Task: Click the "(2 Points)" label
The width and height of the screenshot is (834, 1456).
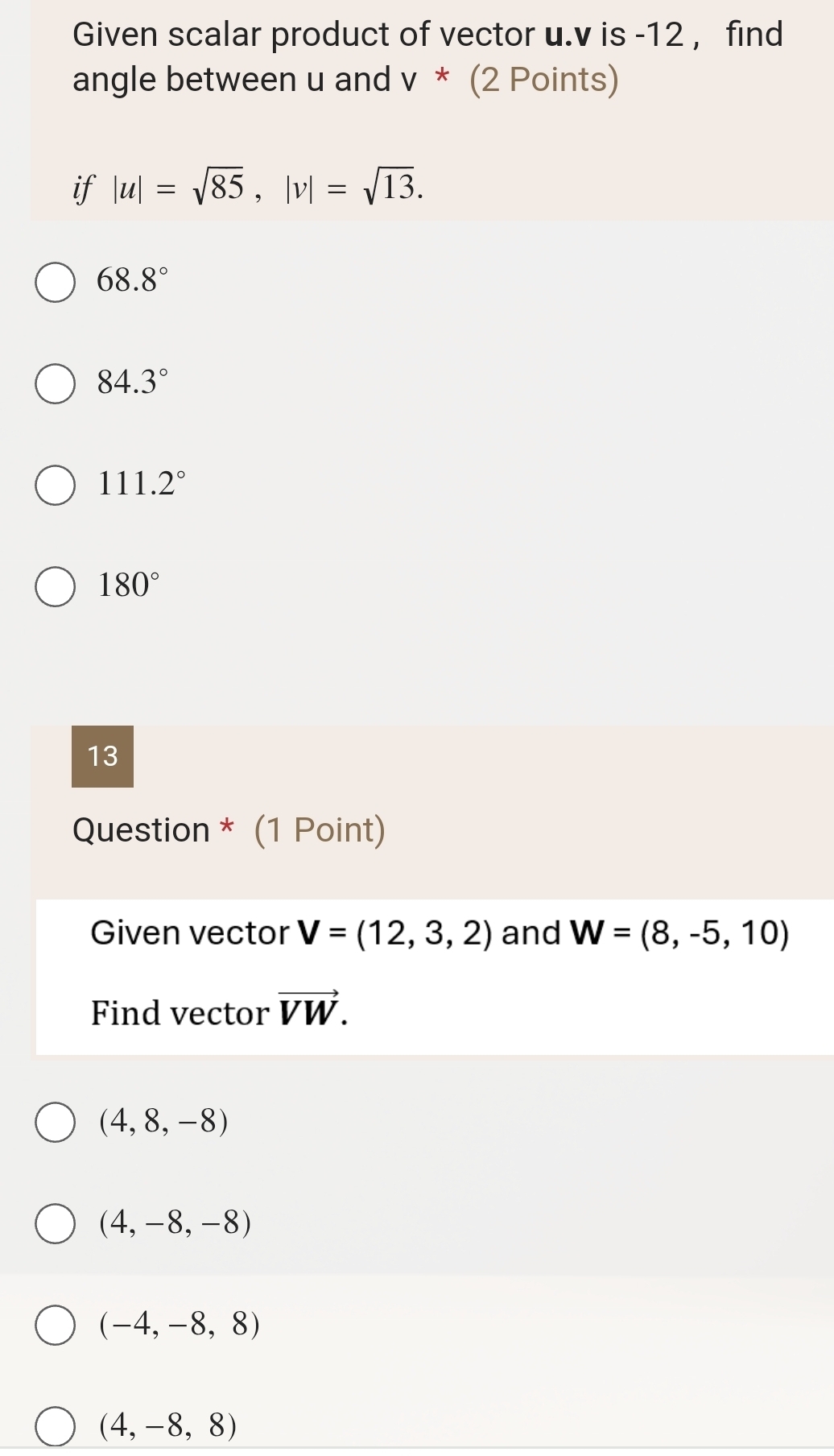Action: tap(543, 80)
